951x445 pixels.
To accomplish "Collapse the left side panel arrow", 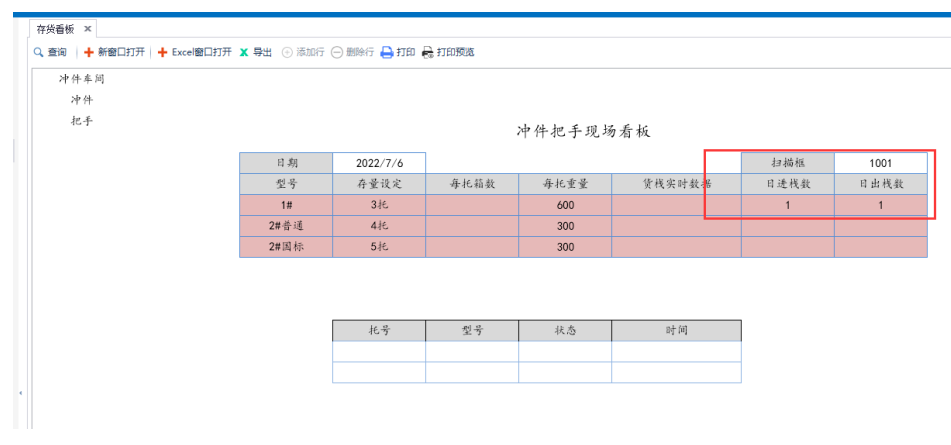I will (21, 393).
